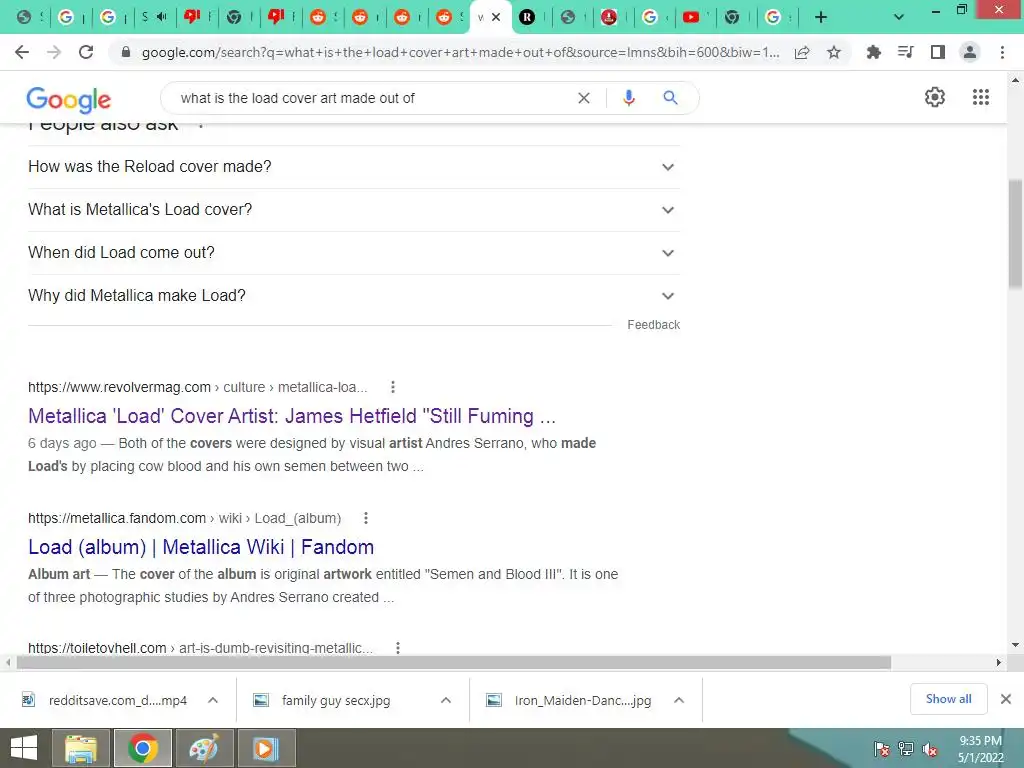This screenshot has width=1024, height=768.
Task: Clear the Google search box with X
Action: pyautogui.click(x=584, y=98)
